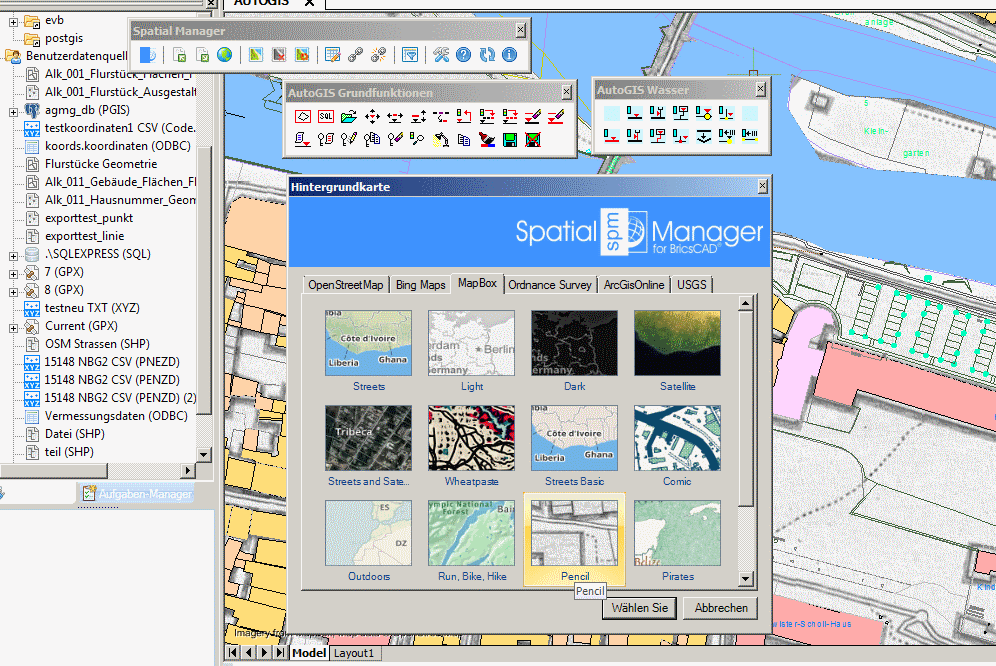Select the copy icon in AutoGIS Grundfunktionen
Image resolution: width=996 pixels, height=666 pixels.
click(x=464, y=138)
